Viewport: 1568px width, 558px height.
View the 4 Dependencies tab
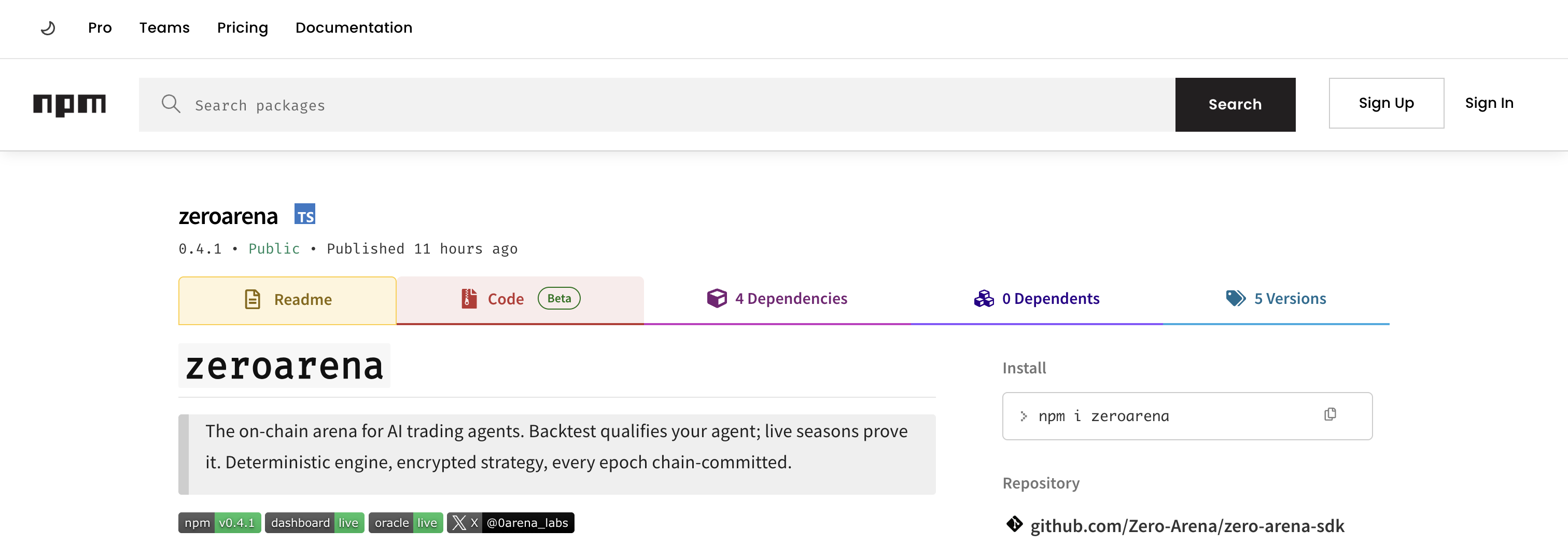coord(777,300)
